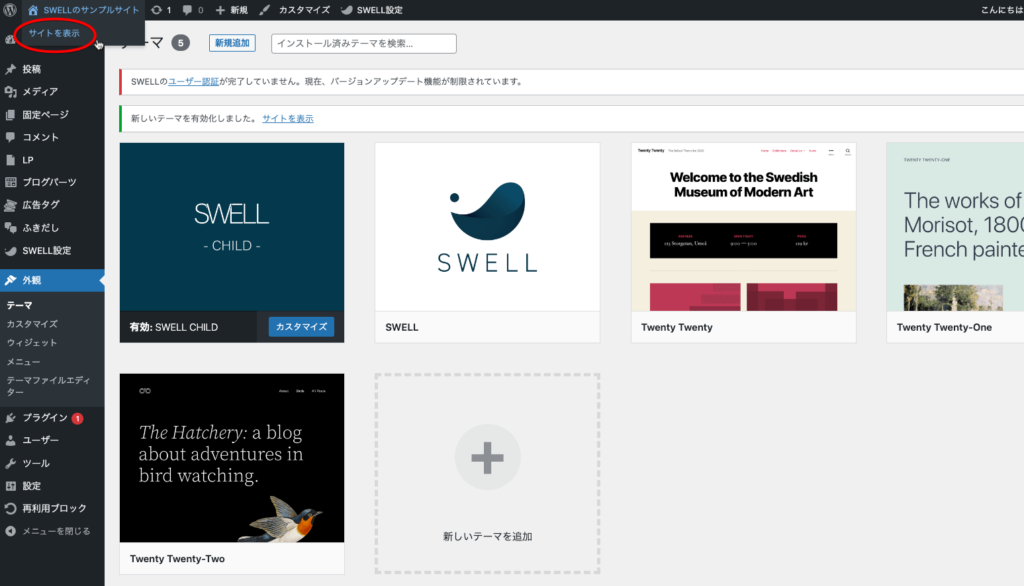
Task: Click the settings icon next to 設定
Action: [x=10, y=486]
